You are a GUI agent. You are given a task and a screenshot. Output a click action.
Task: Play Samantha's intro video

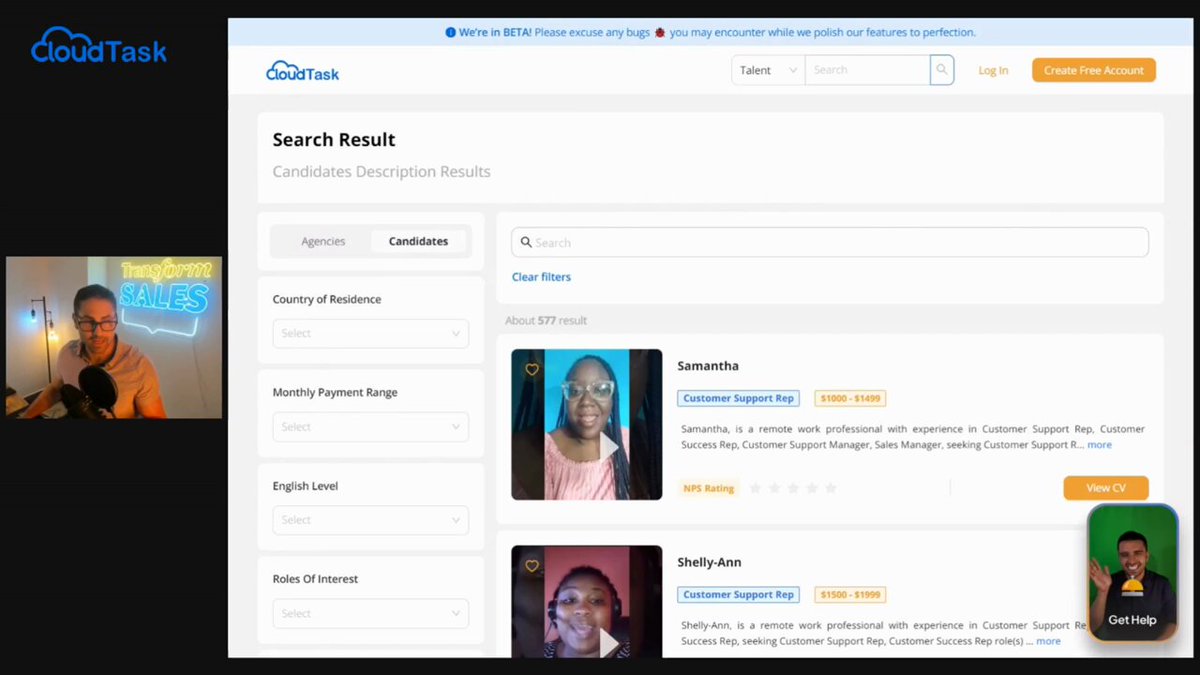[x=609, y=447]
